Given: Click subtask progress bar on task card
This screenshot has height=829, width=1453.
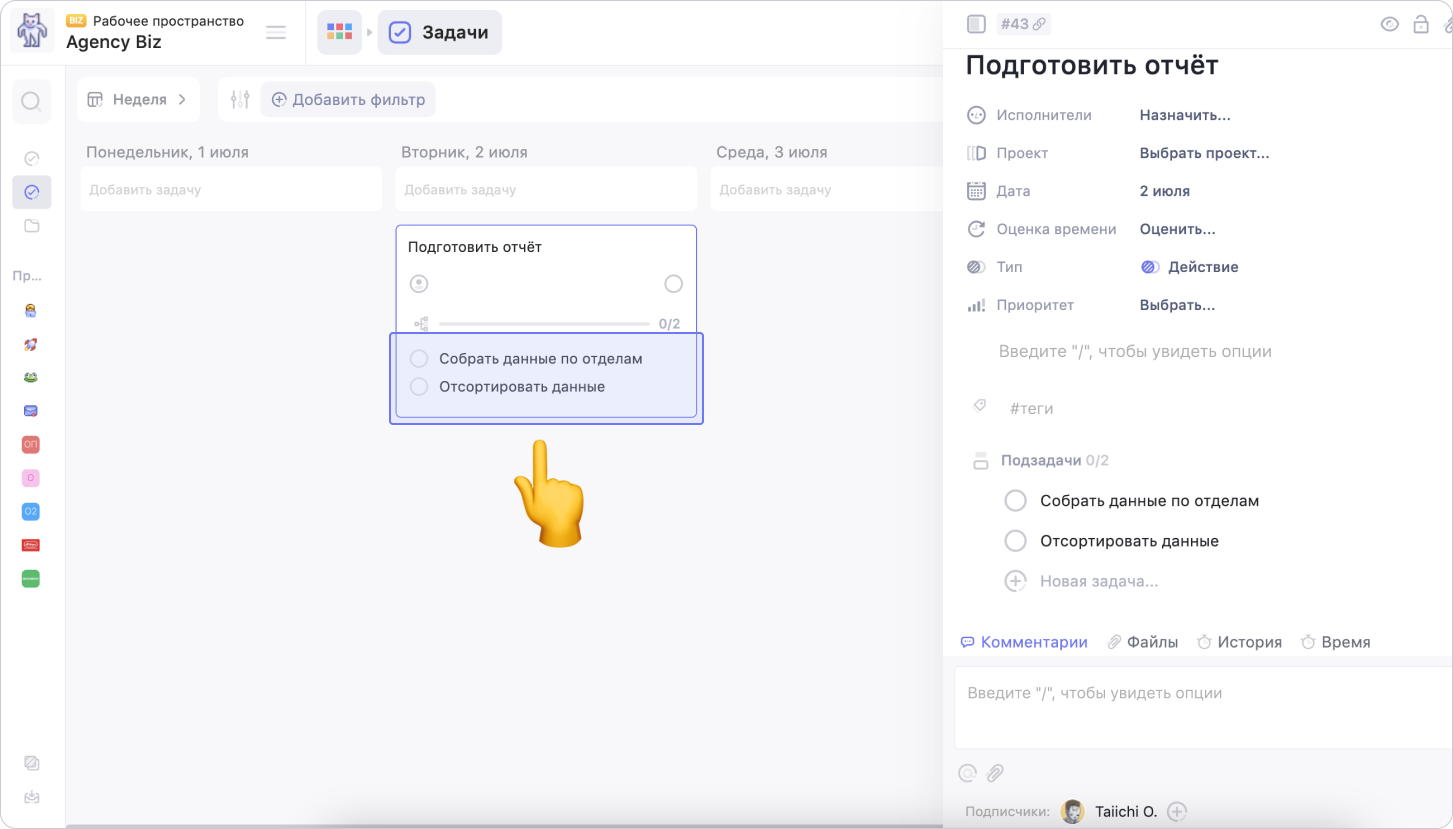Looking at the screenshot, I should point(544,324).
